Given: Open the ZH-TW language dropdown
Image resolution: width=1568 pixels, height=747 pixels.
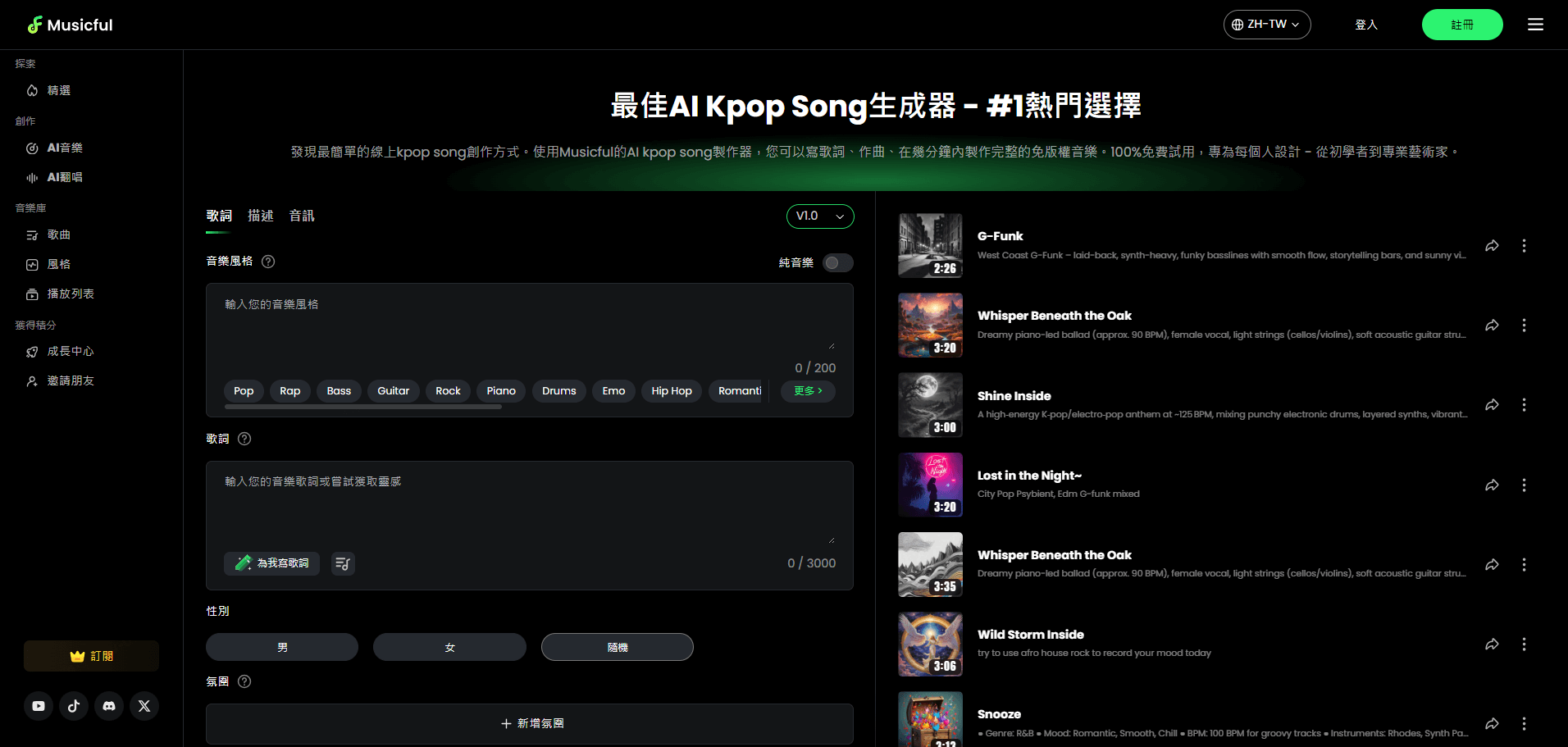Looking at the screenshot, I should click(x=1266, y=24).
